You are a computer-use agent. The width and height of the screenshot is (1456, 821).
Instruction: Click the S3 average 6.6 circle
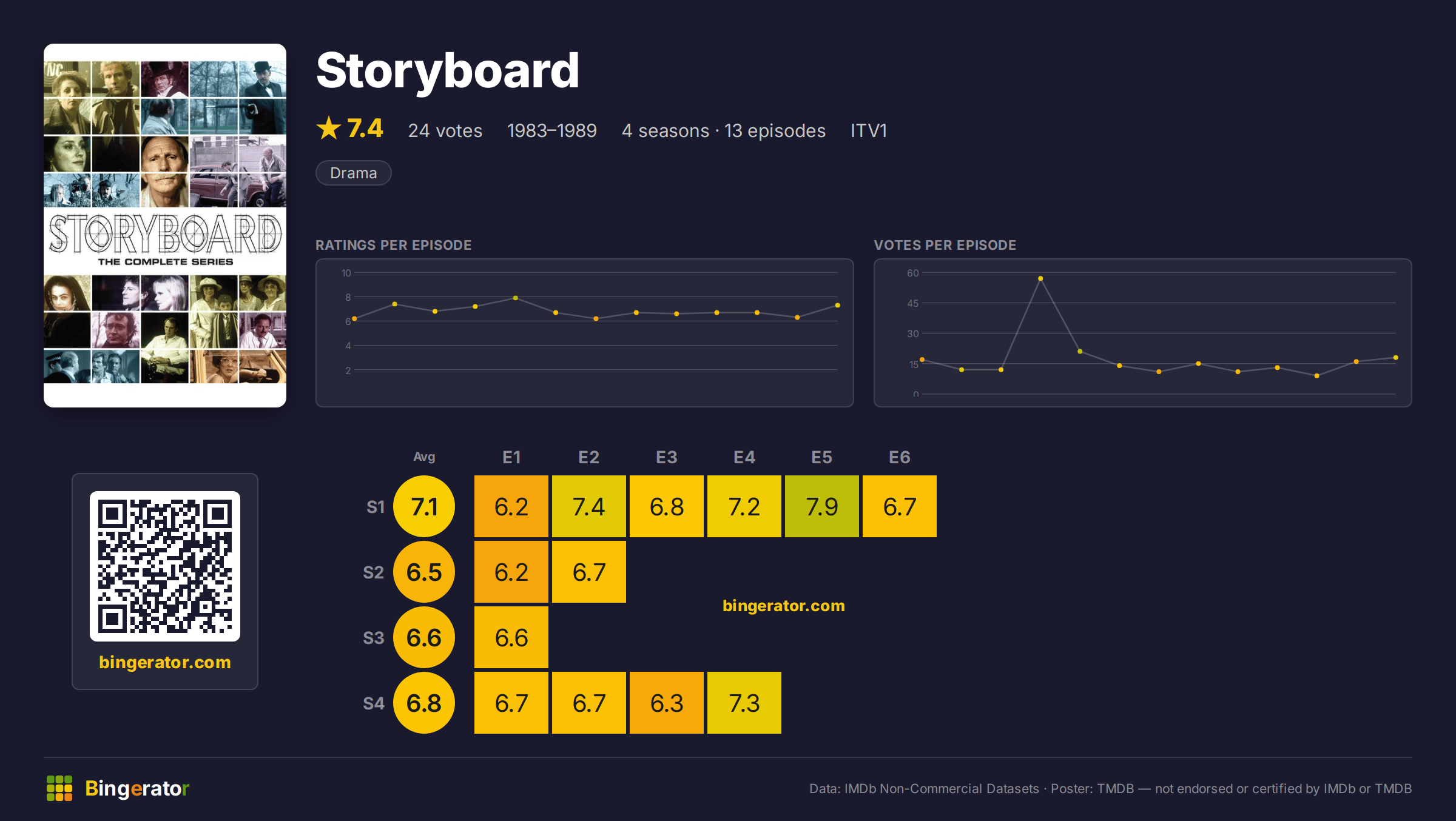point(424,637)
